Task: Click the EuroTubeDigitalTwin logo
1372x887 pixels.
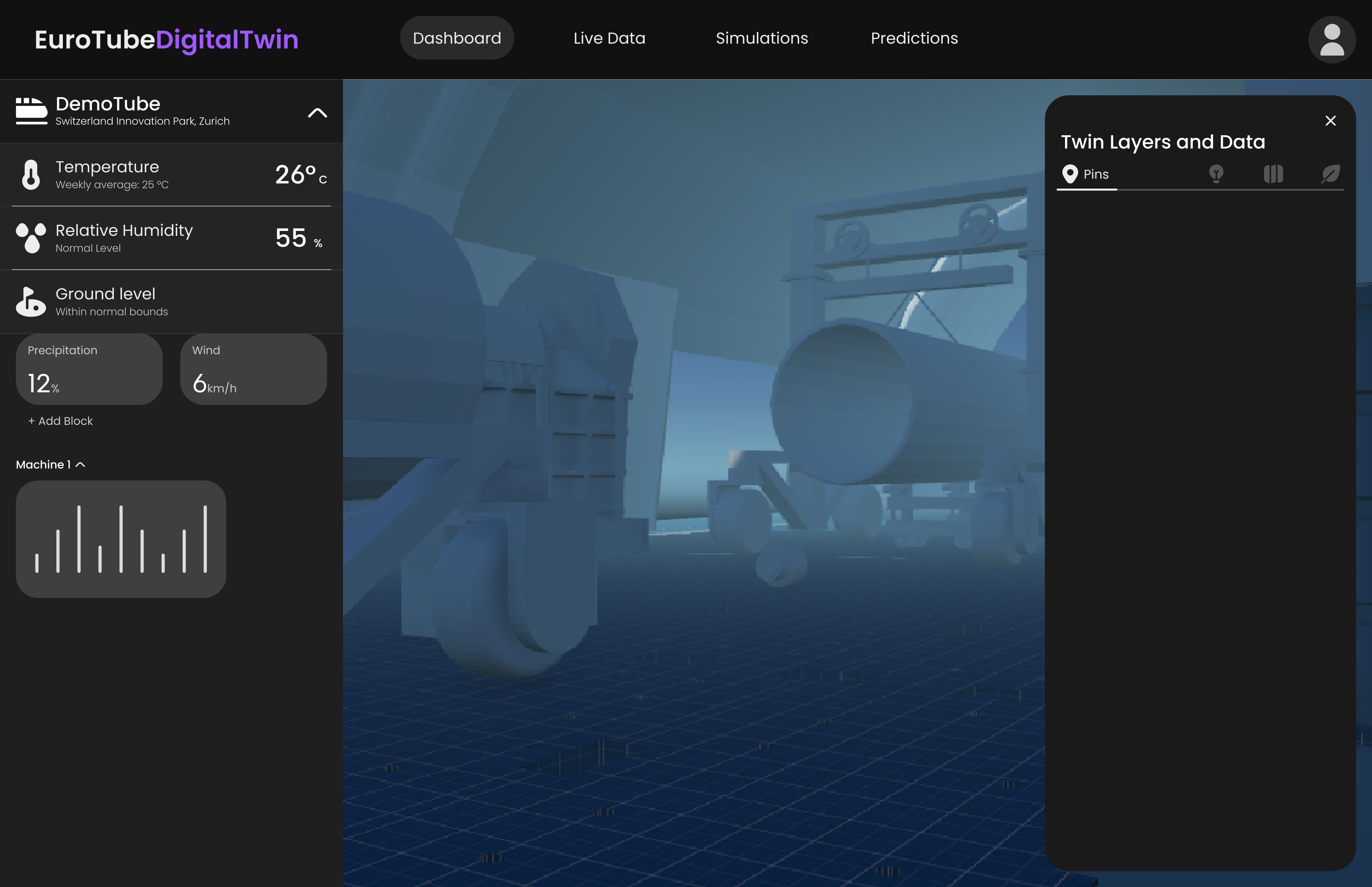Action: [x=167, y=40]
